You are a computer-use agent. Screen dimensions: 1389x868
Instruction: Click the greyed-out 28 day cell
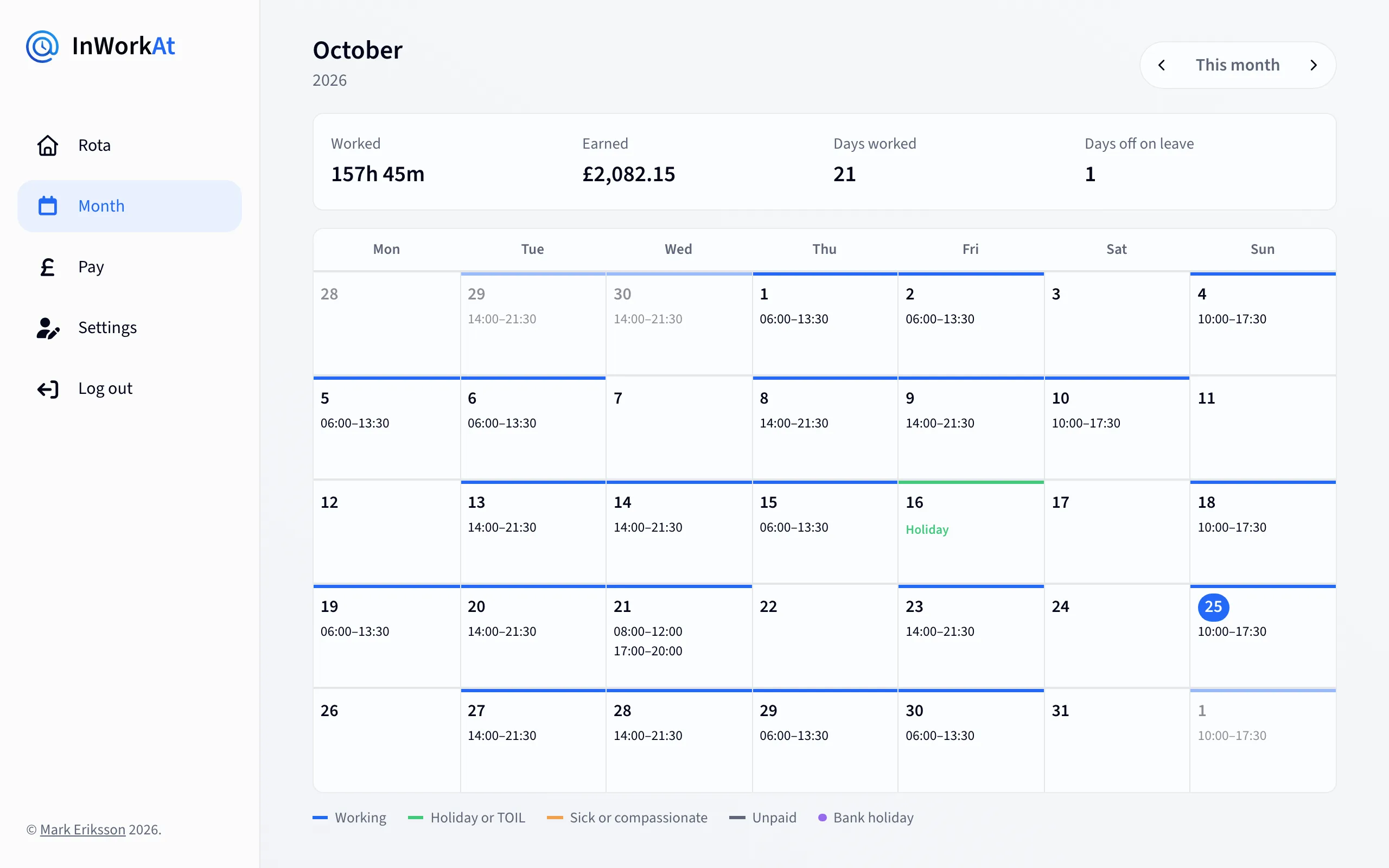[387, 323]
